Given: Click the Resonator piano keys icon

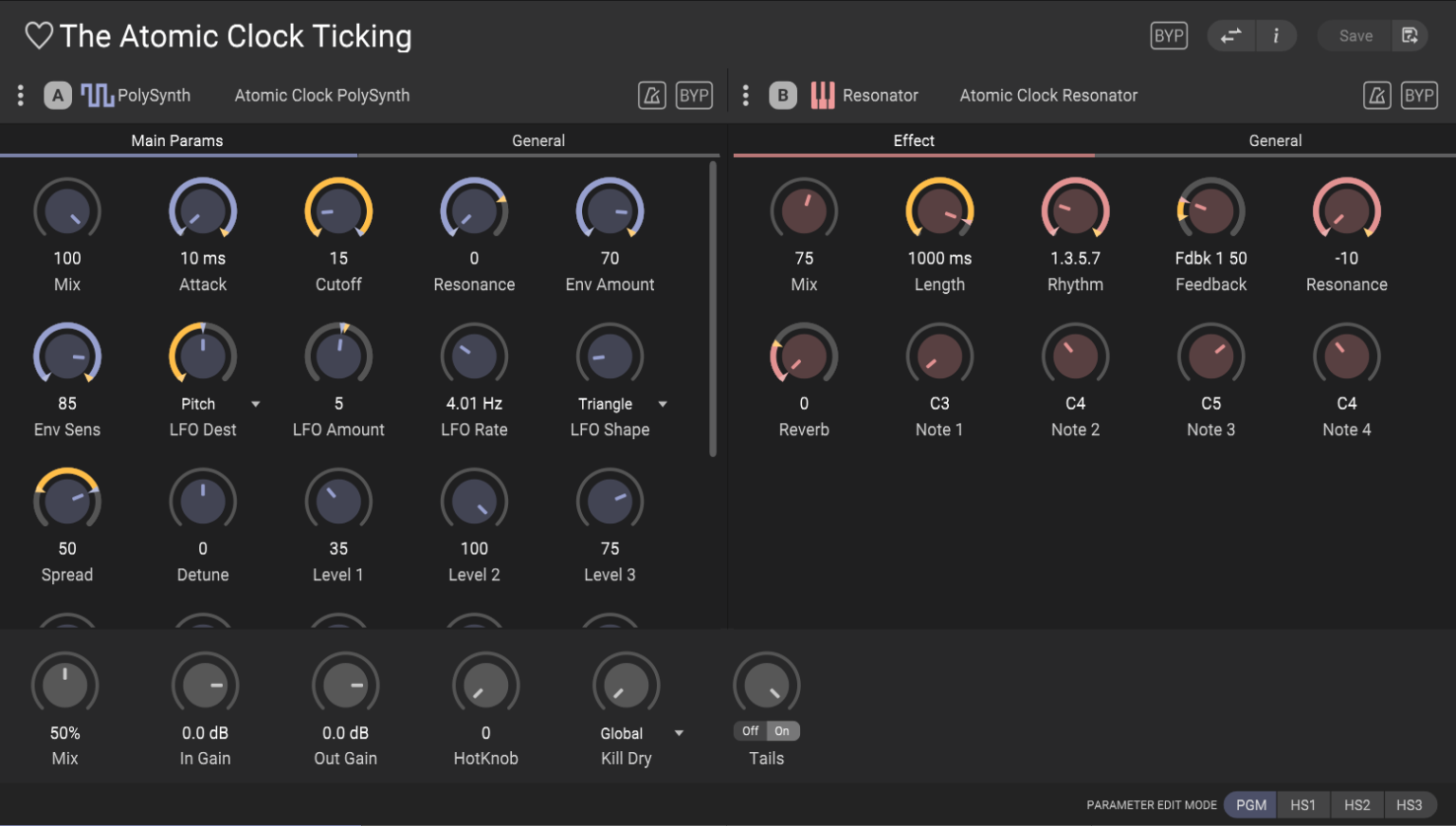Looking at the screenshot, I should 823,96.
